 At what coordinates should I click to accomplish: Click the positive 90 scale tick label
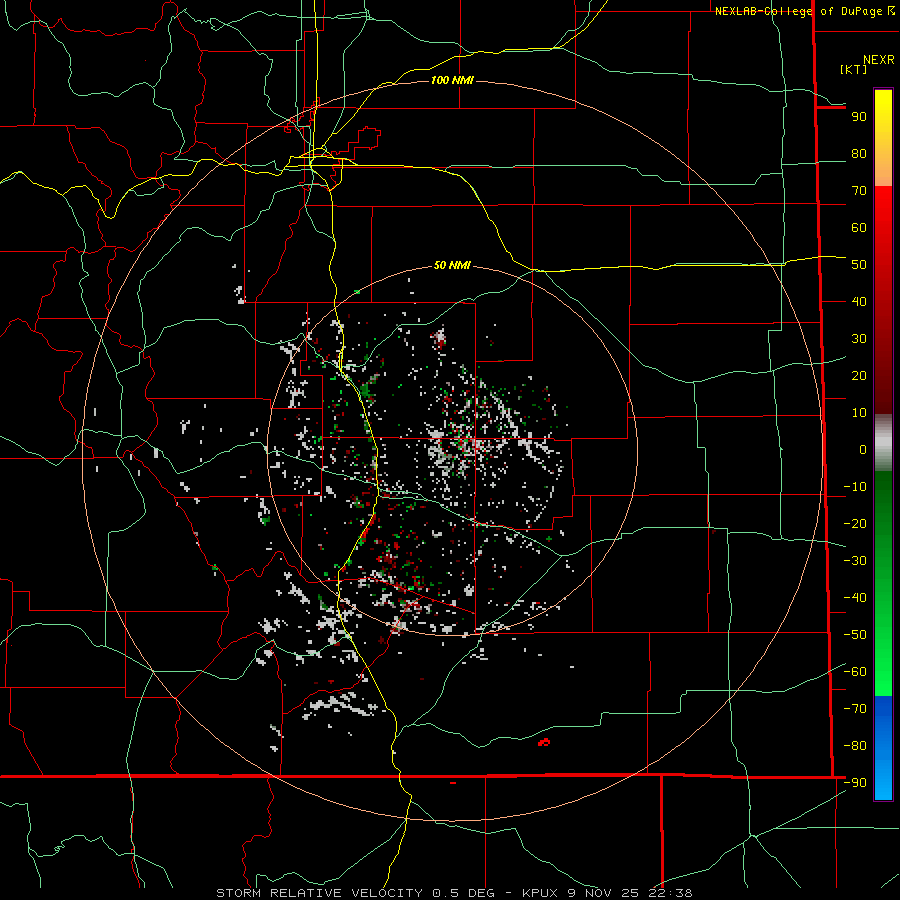859,117
